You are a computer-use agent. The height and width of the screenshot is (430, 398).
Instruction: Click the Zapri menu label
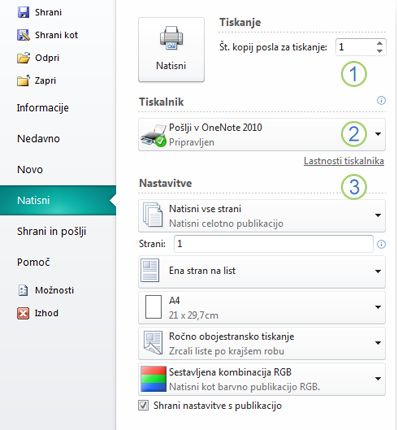click(45, 81)
